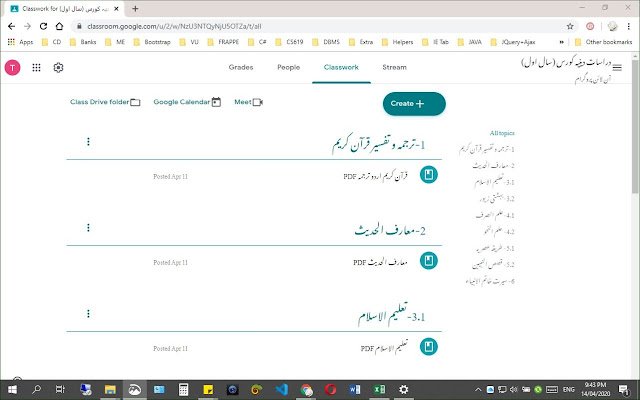Viewport: 640px width, 400px height.
Task: Open a new browser tab
Action: click(x=135, y=8)
